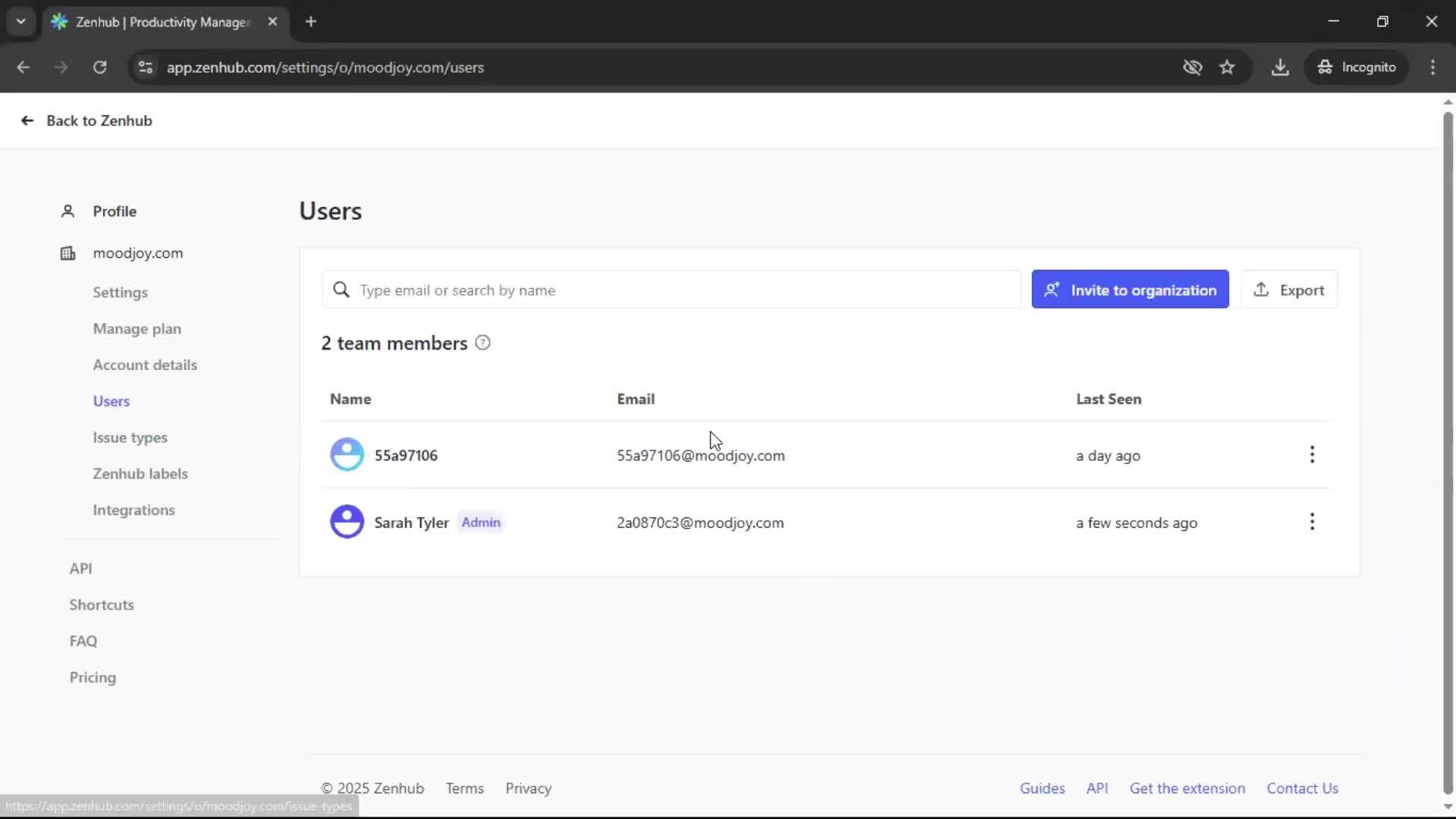Click the help icon beside 2 team members
Image resolution: width=1456 pixels, height=819 pixels.
(483, 343)
